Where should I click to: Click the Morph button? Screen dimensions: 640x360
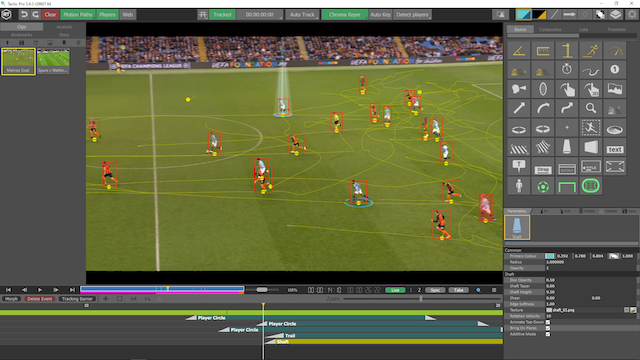click(x=11, y=299)
